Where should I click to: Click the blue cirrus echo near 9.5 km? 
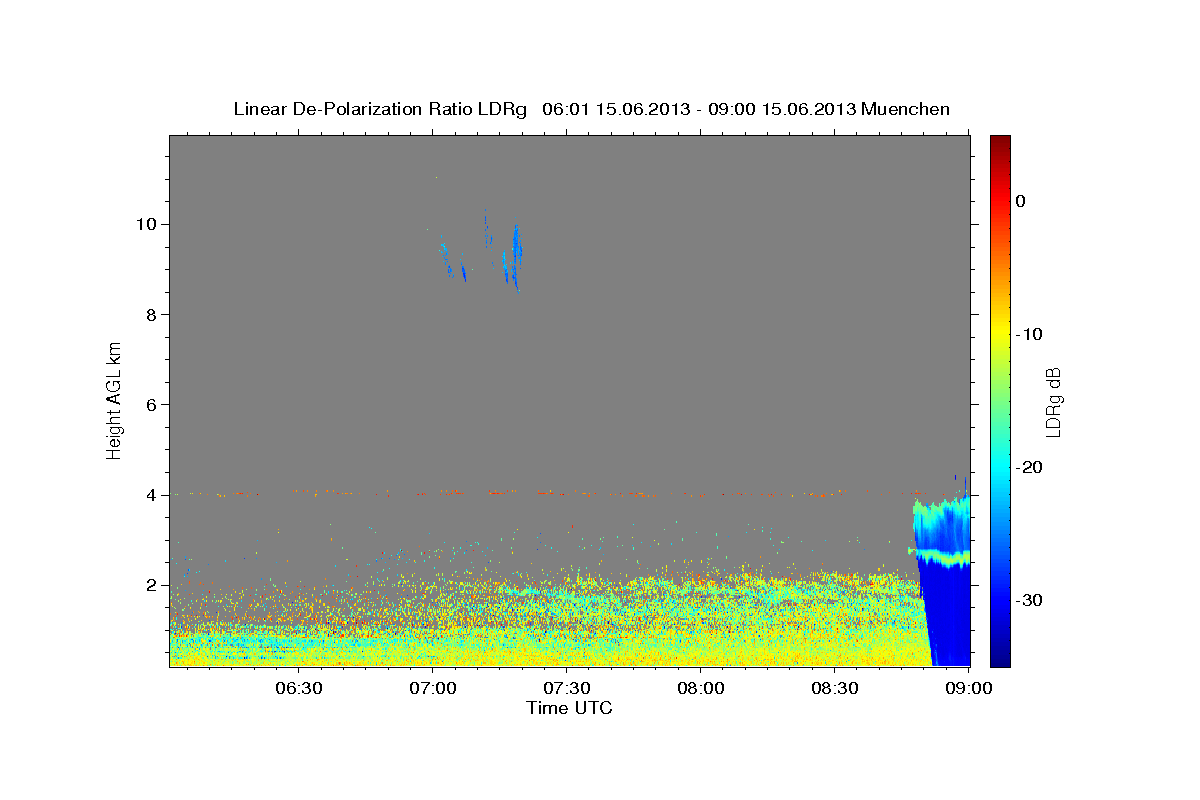pos(516,256)
